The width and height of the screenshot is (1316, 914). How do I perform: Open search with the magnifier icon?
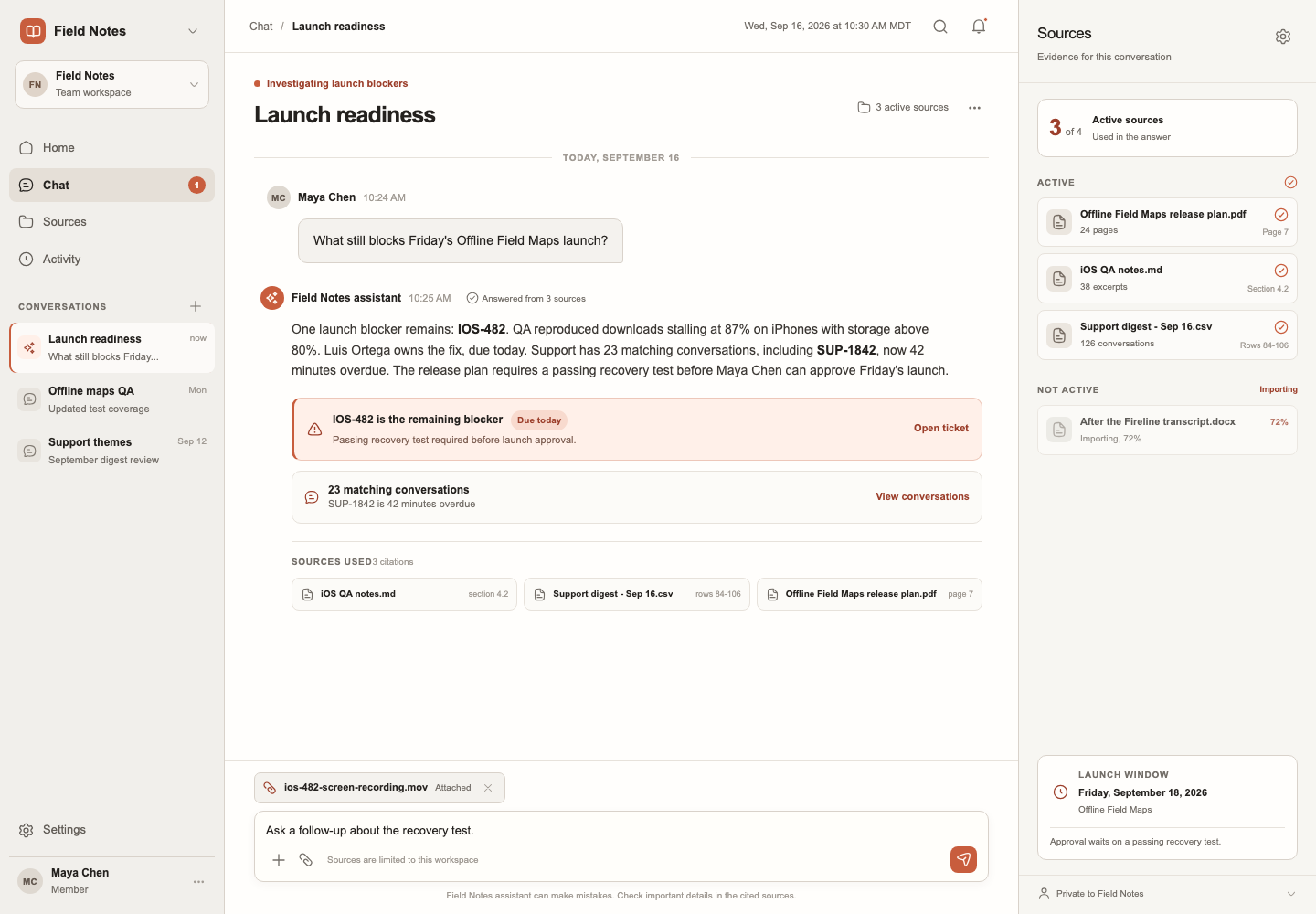coord(940,27)
